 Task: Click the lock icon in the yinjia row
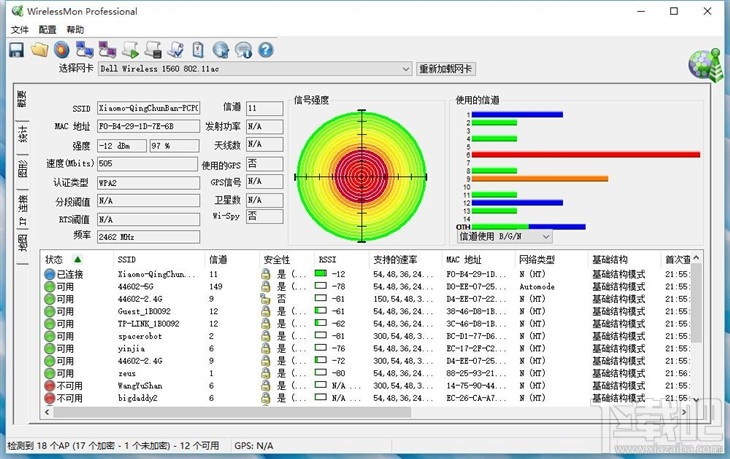point(265,349)
